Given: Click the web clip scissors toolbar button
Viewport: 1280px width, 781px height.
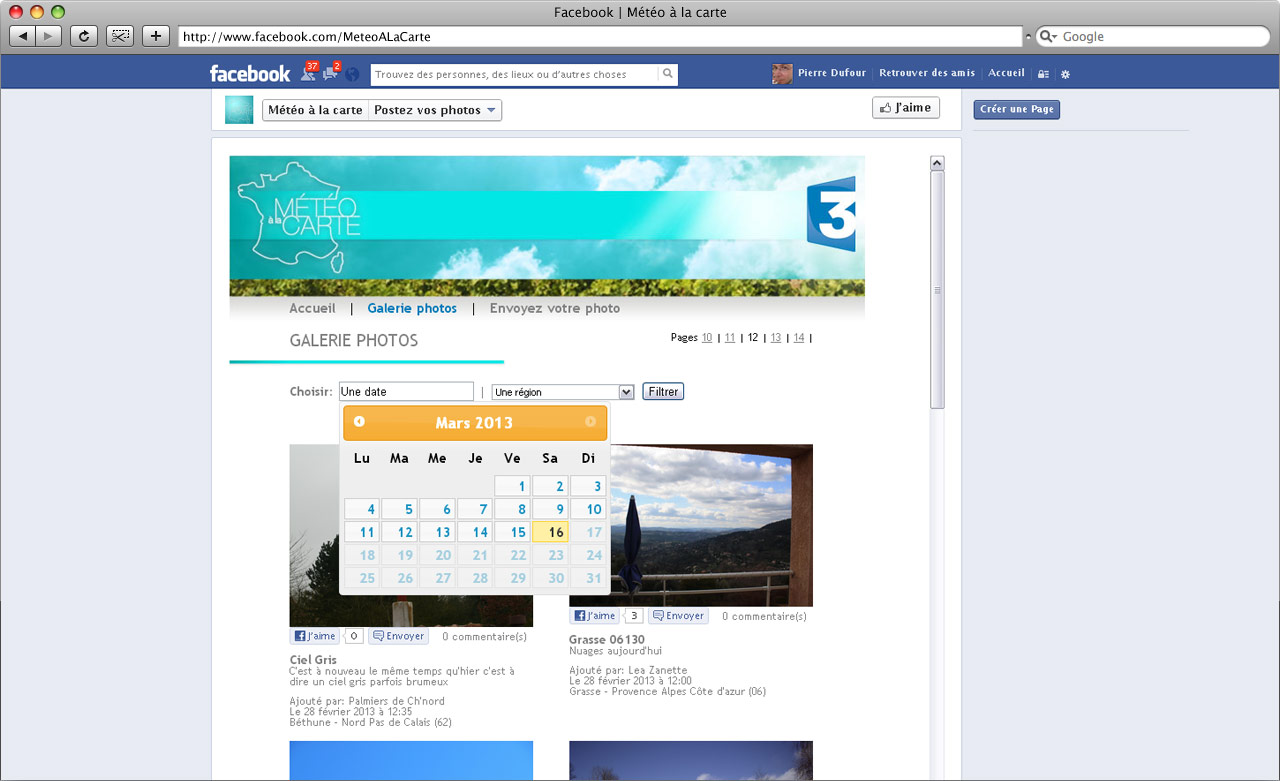Looking at the screenshot, I should [x=120, y=36].
